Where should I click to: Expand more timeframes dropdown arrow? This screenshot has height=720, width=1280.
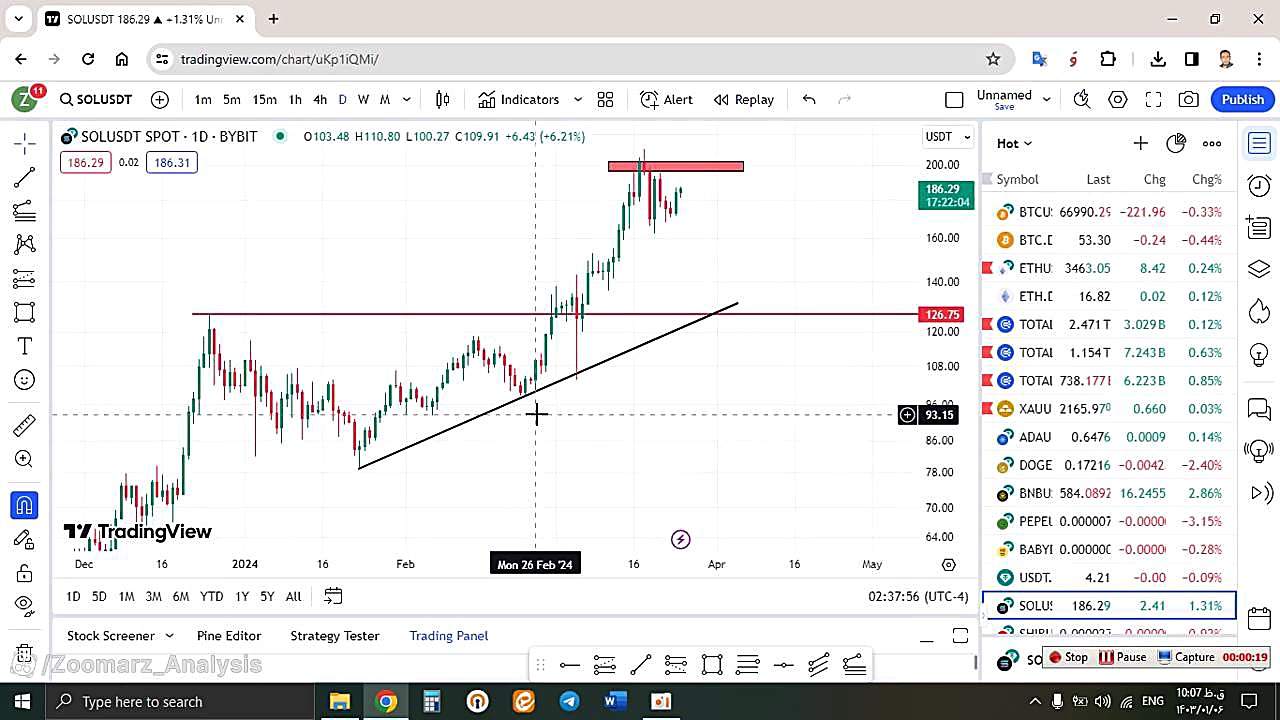tap(407, 99)
